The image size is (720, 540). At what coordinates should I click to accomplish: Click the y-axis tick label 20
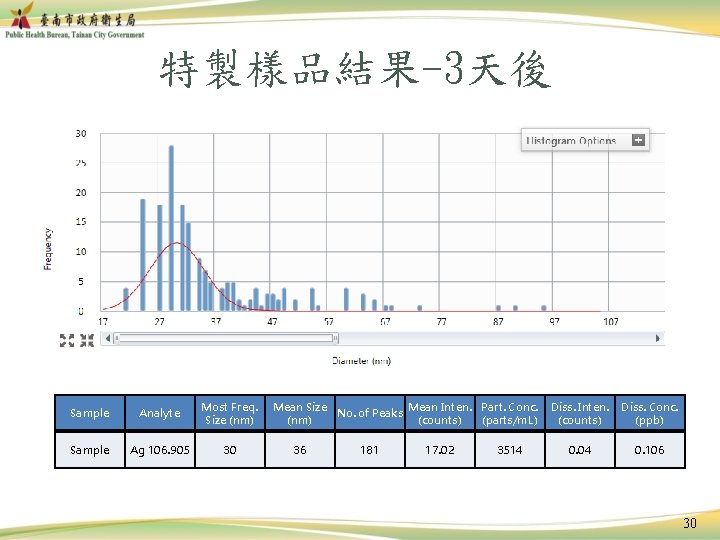tap(81, 192)
